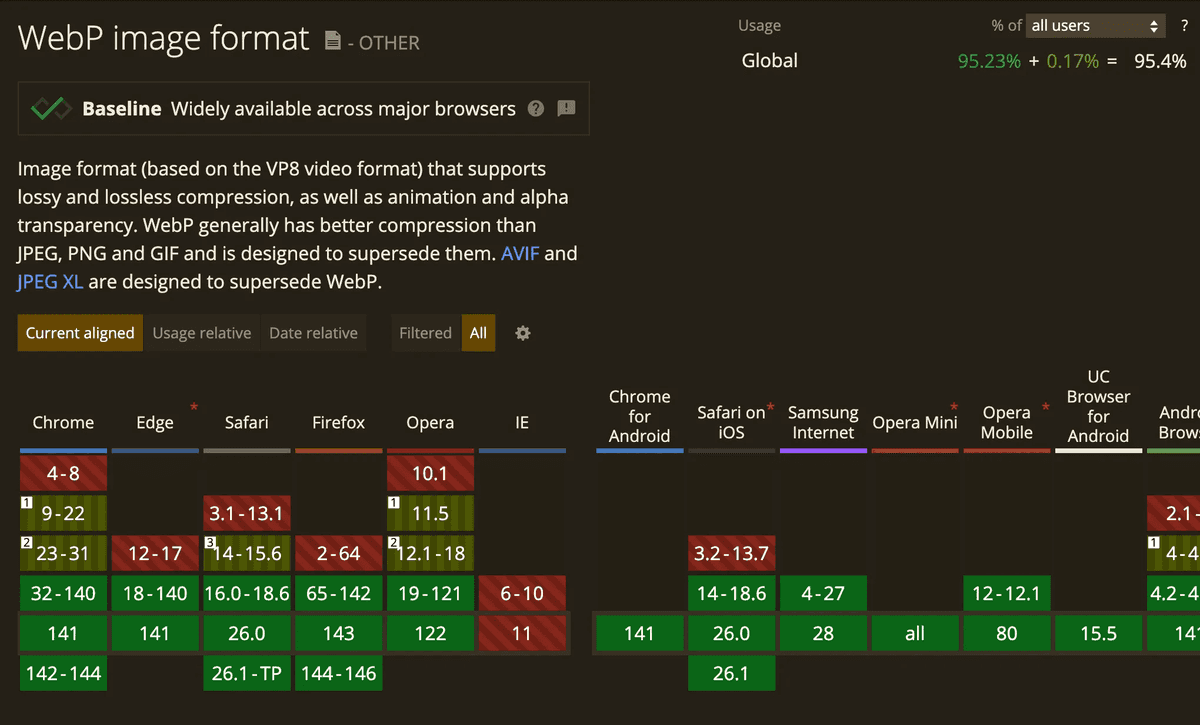This screenshot has height=725, width=1200.
Task: Select the All browsers tab
Action: (x=478, y=333)
